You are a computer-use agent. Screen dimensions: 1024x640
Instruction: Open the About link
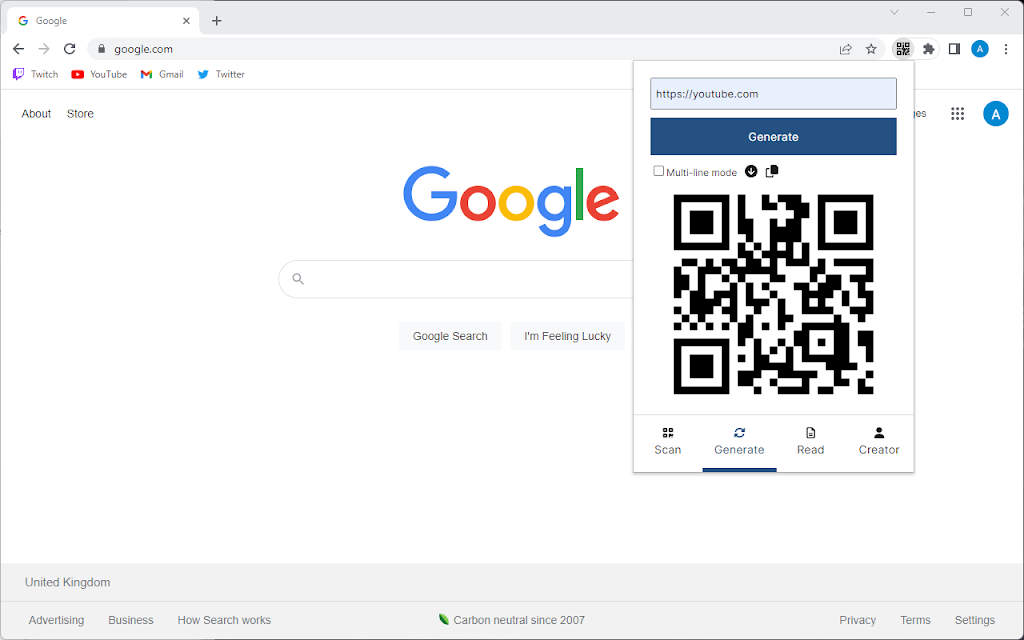click(36, 114)
